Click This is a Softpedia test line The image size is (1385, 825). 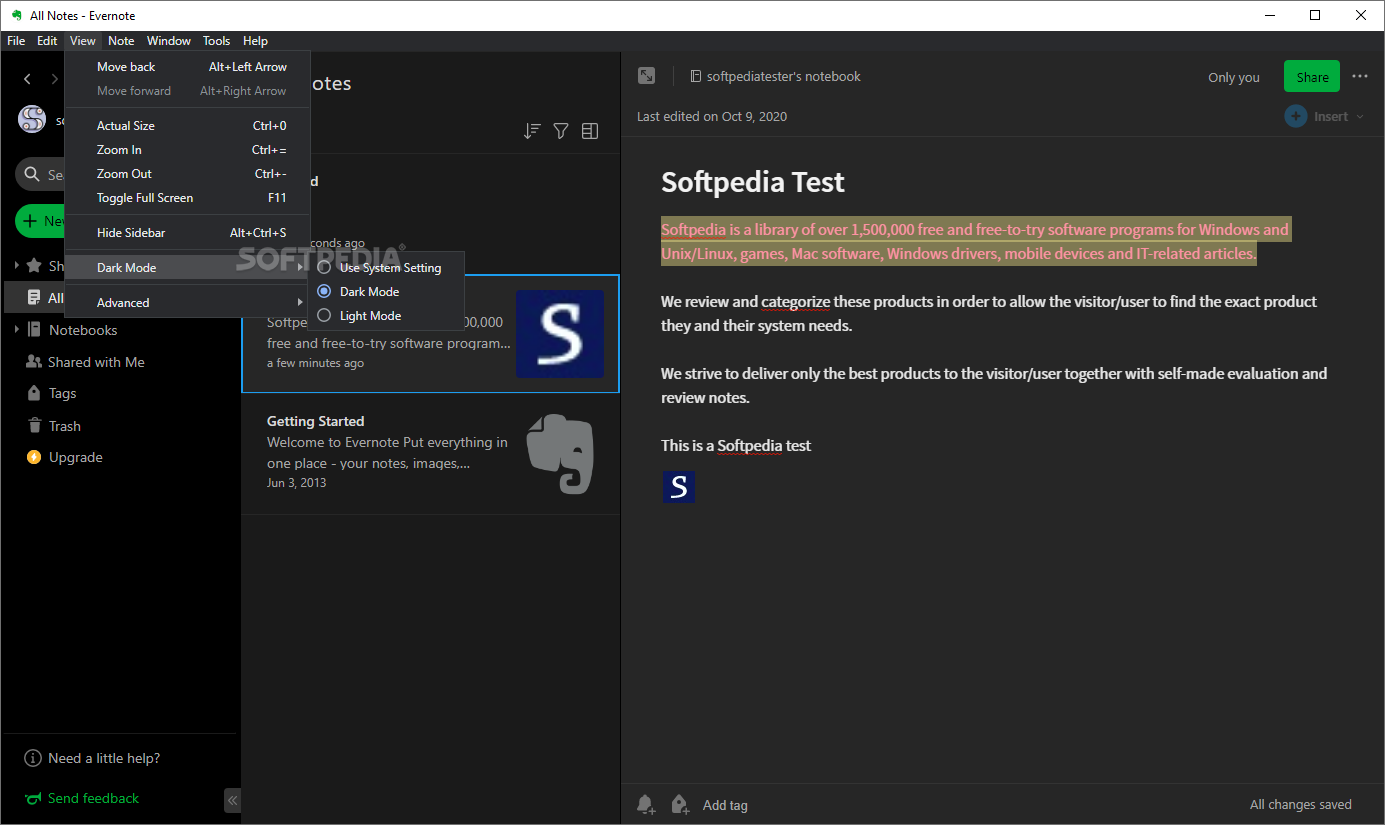tap(736, 445)
